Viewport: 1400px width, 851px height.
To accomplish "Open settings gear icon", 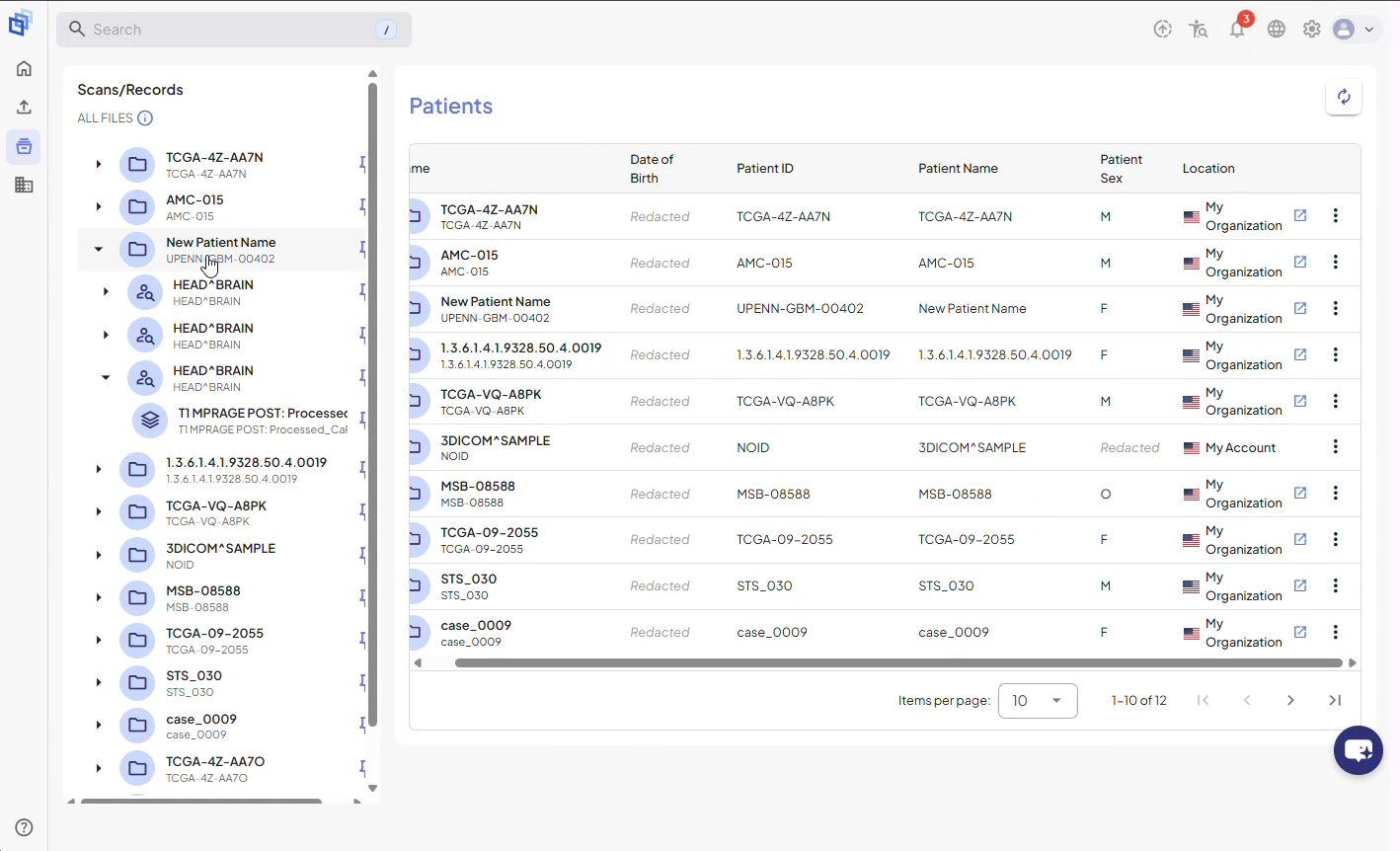I will (x=1312, y=30).
